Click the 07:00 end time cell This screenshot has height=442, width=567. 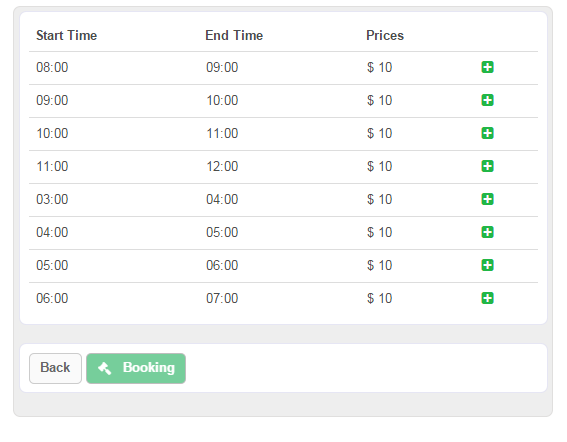point(222,298)
